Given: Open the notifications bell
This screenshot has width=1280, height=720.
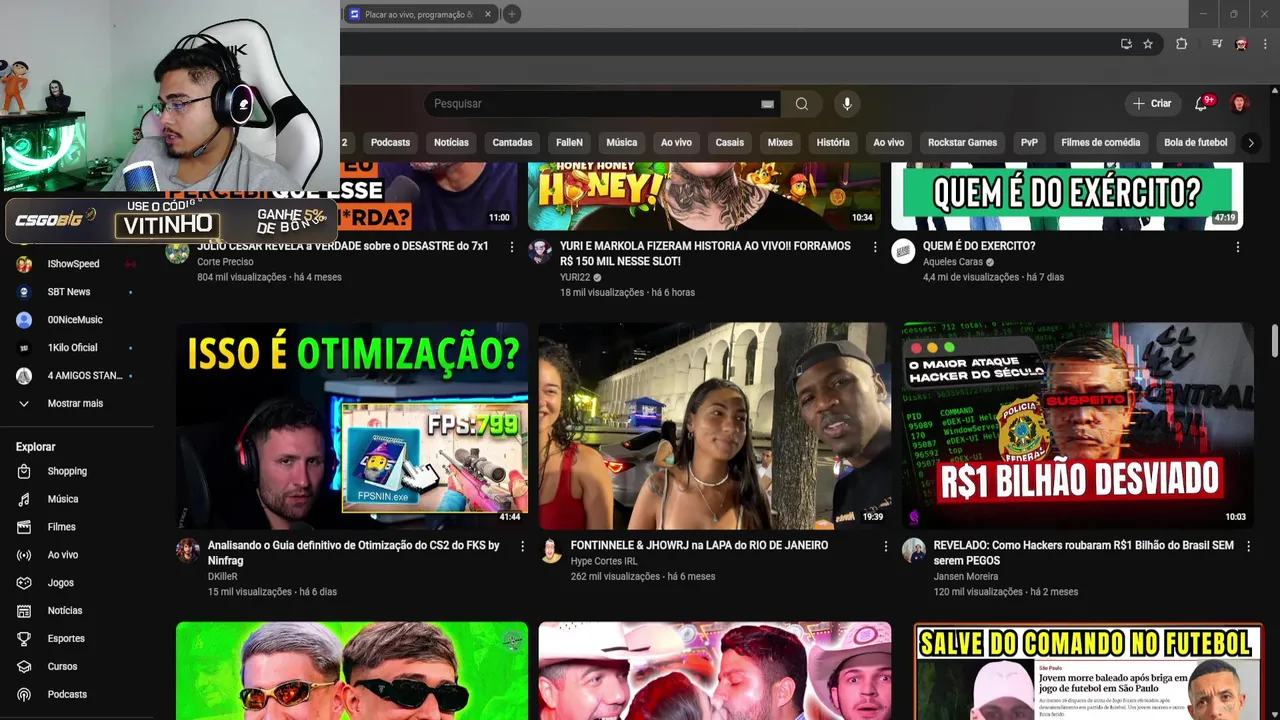Looking at the screenshot, I should [x=1202, y=103].
